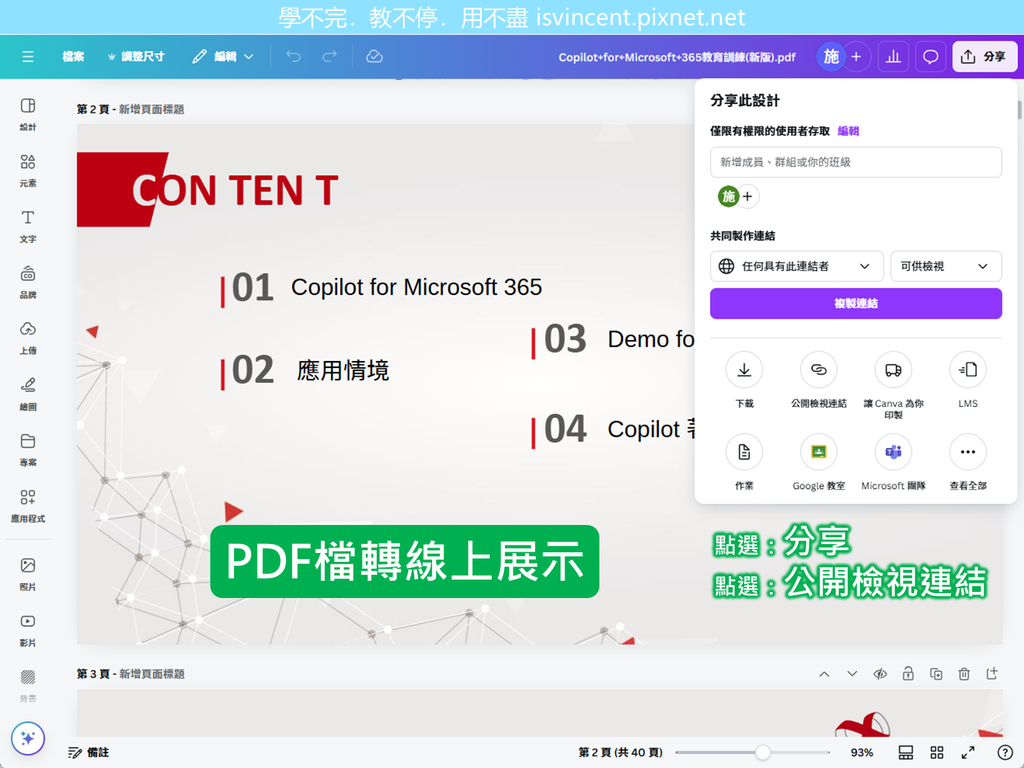
Task: Duplicate page 3
Action: tap(936, 674)
